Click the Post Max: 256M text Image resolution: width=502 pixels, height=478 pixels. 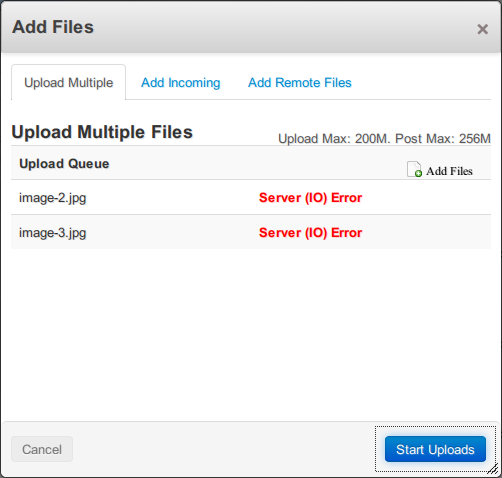pyautogui.click(x=443, y=139)
